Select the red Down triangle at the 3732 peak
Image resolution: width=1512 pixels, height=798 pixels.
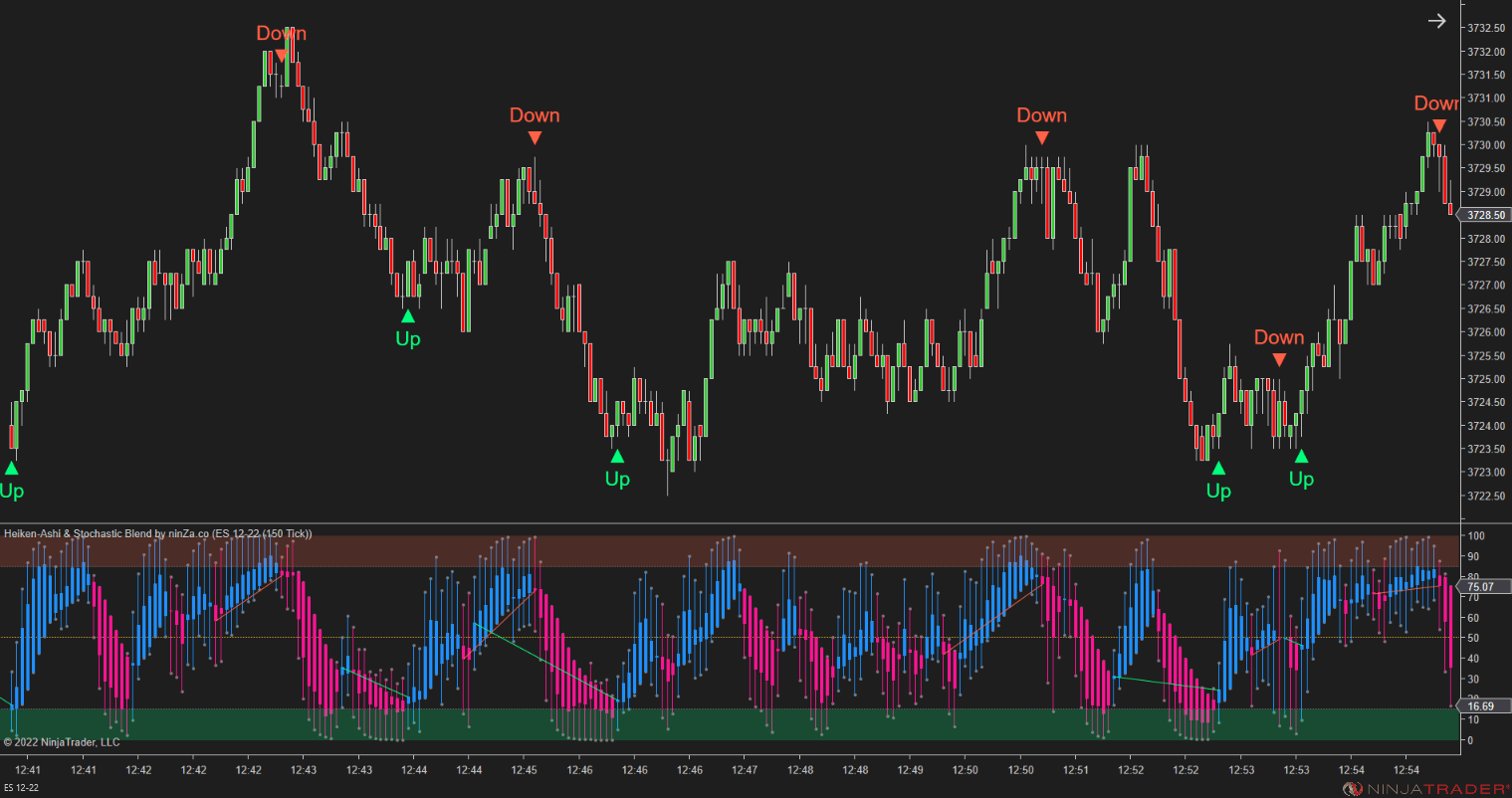(x=282, y=56)
